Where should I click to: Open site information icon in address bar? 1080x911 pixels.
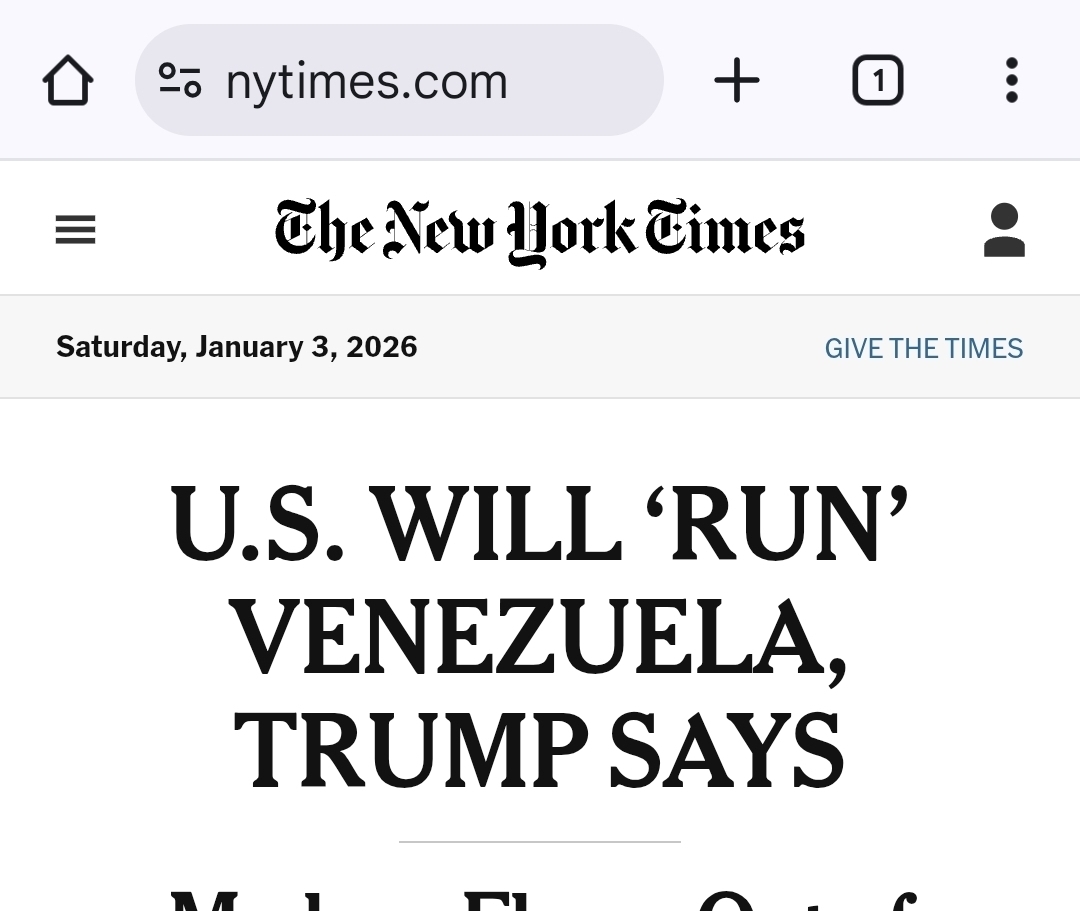(x=180, y=81)
